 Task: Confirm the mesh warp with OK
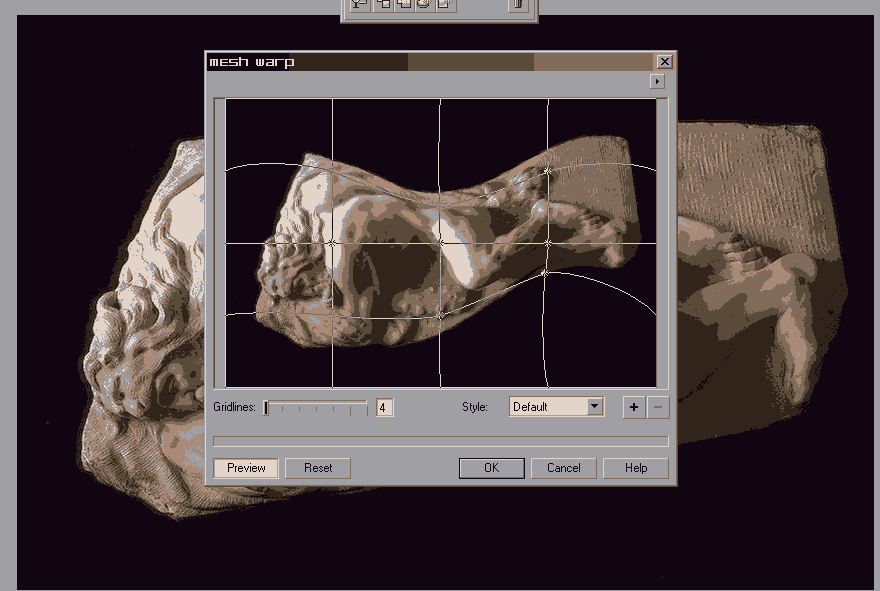[x=492, y=468]
